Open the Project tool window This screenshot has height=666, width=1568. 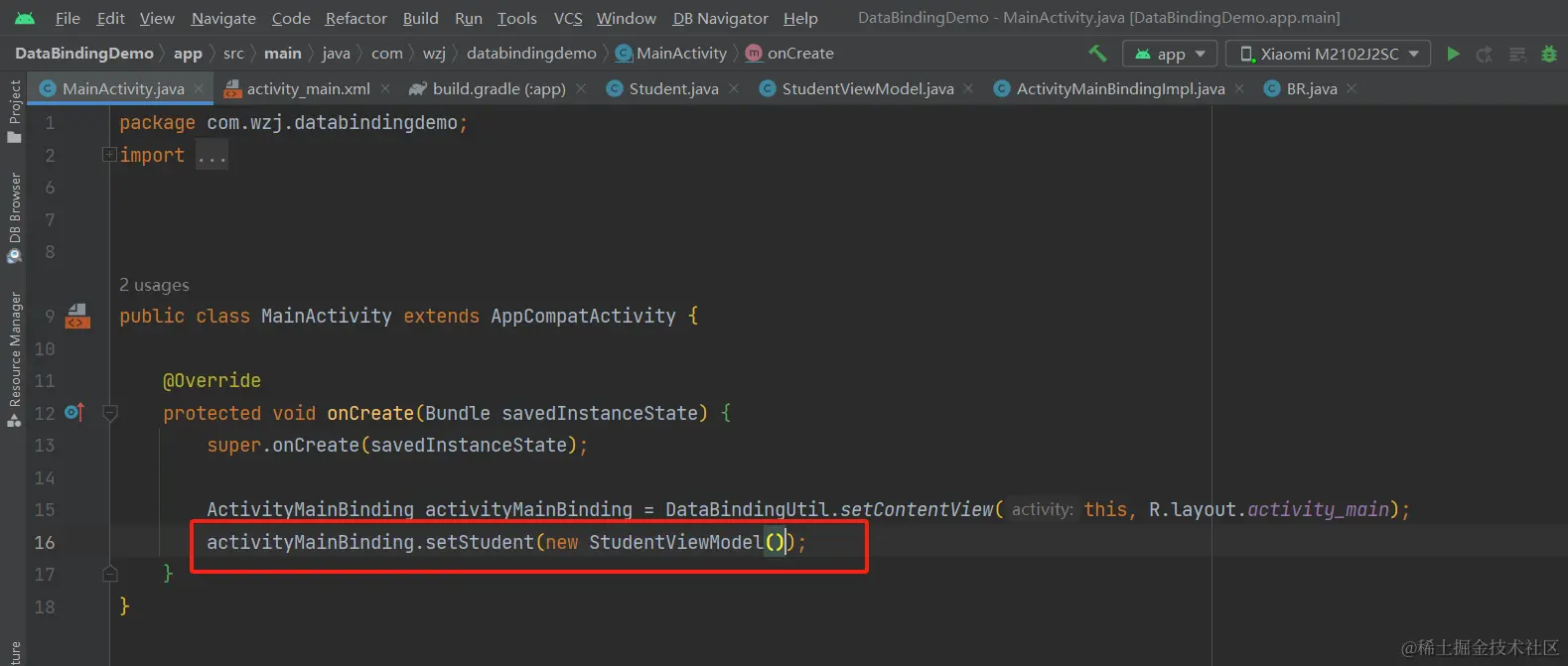(x=15, y=110)
